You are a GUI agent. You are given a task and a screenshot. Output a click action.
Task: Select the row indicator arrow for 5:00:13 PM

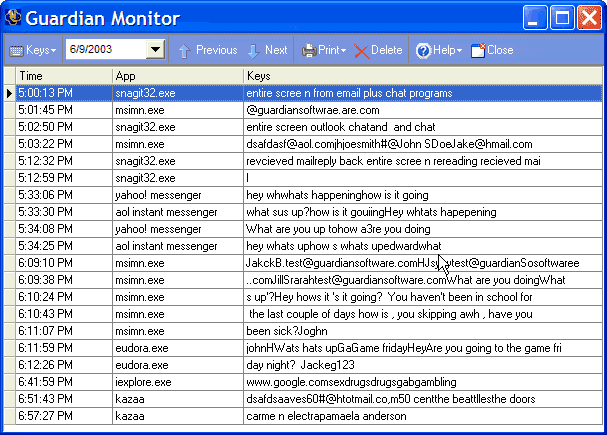coord(10,93)
